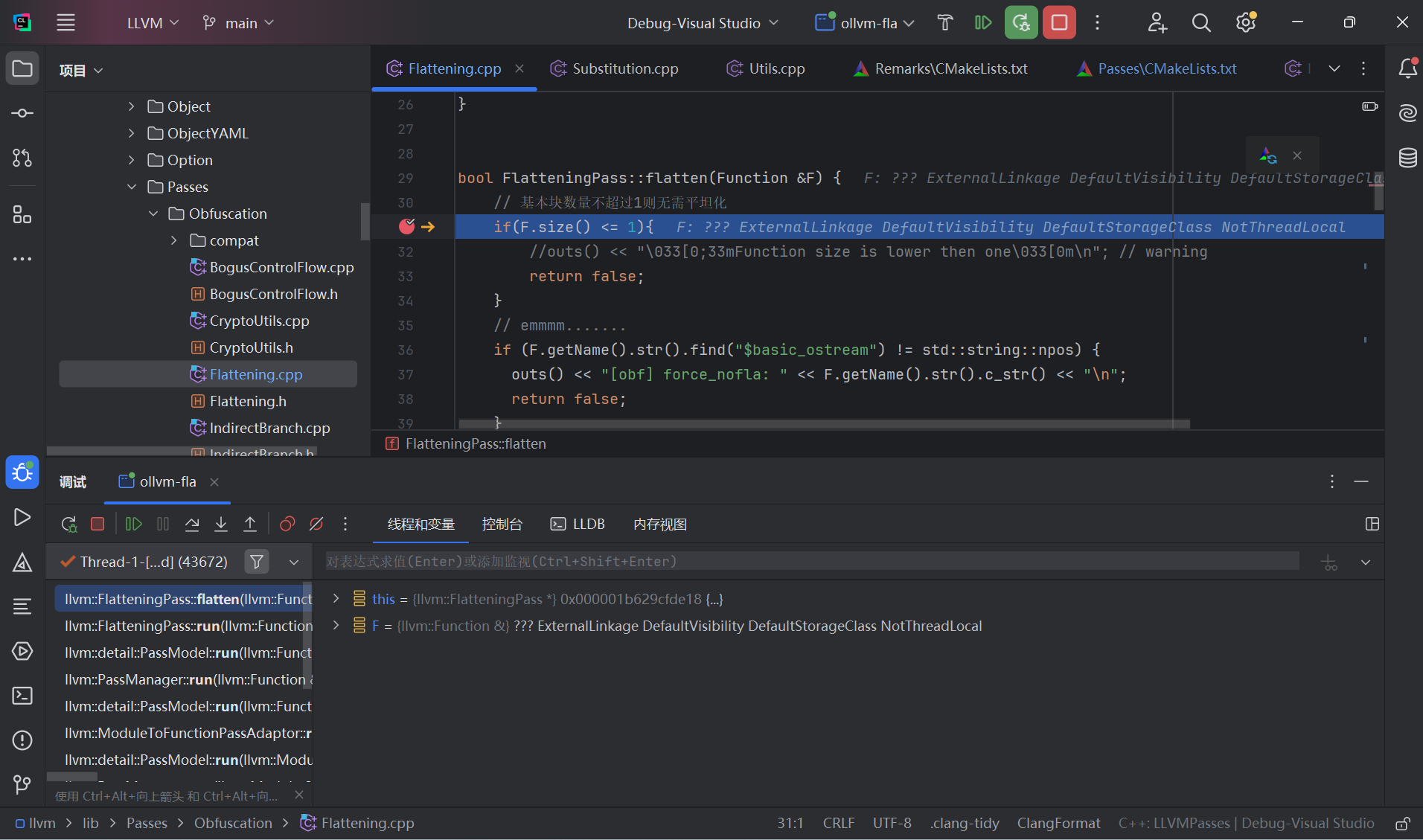The width and height of the screenshot is (1423, 840).
Task: Open the CMake tool window
Action: [22, 562]
